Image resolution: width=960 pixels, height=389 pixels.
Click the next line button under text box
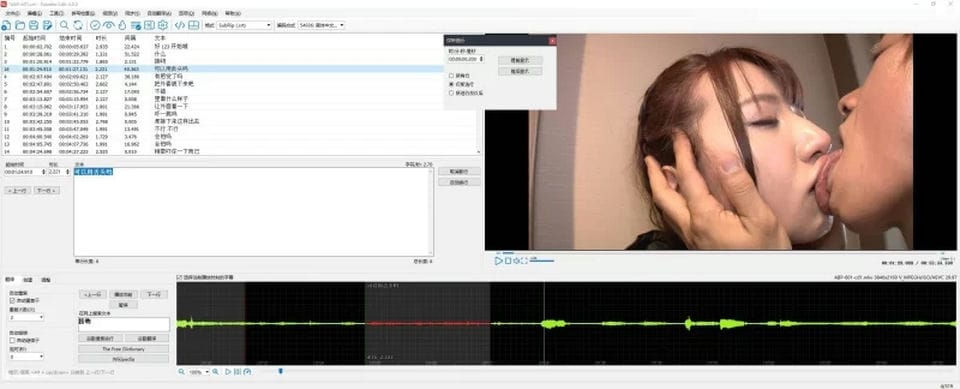[x=46, y=191]
